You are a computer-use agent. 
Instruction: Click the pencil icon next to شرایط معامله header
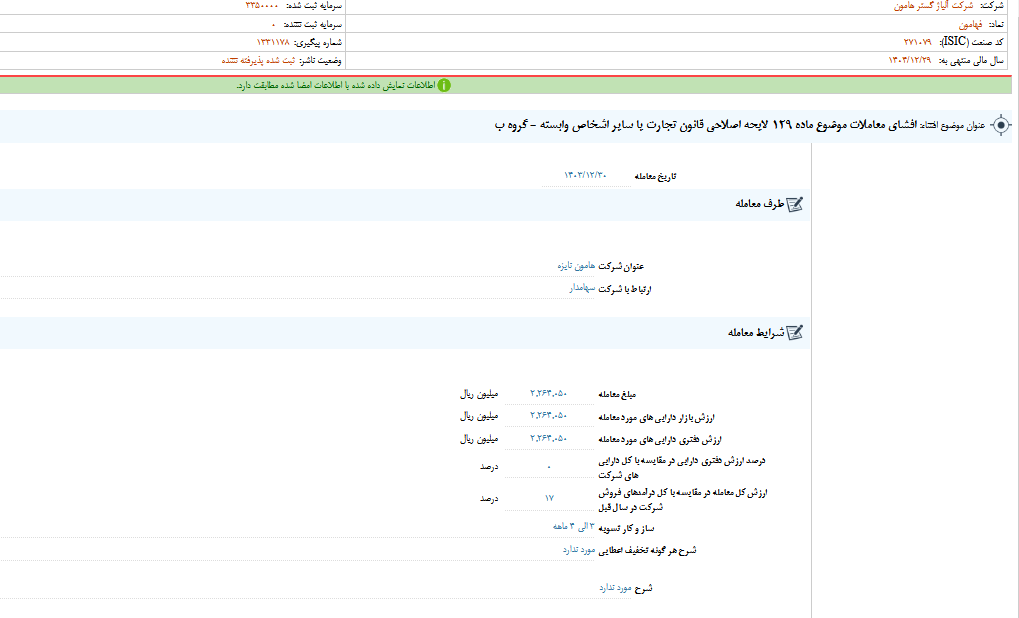[797, 333]
